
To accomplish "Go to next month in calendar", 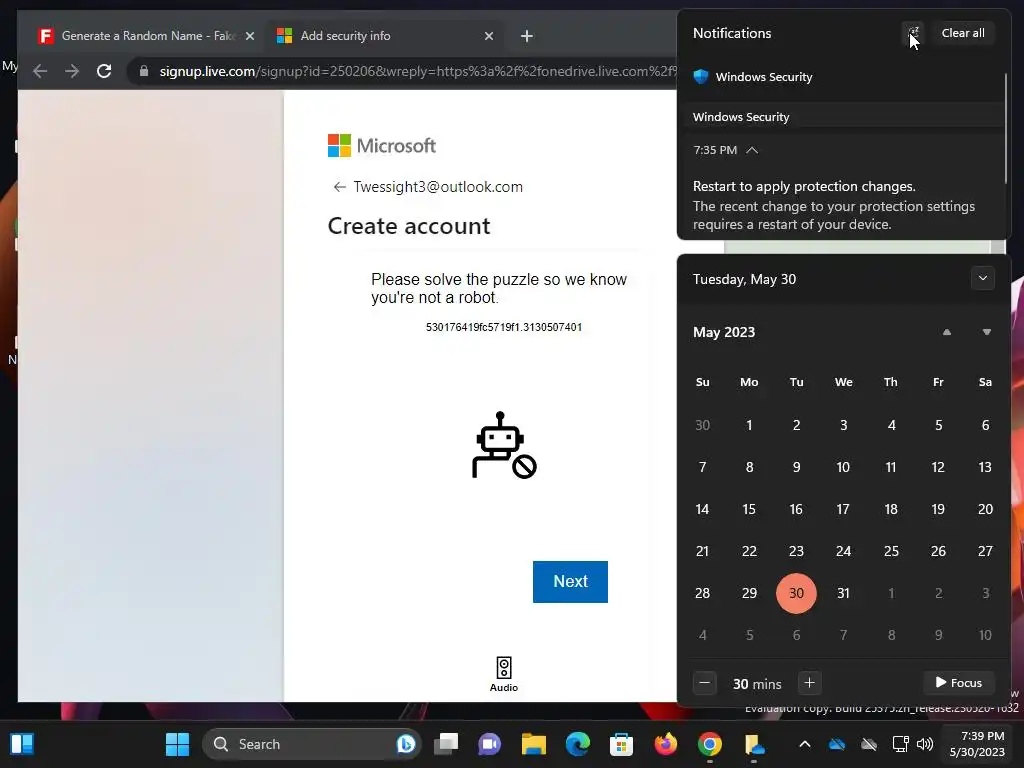I will (986, 332).
